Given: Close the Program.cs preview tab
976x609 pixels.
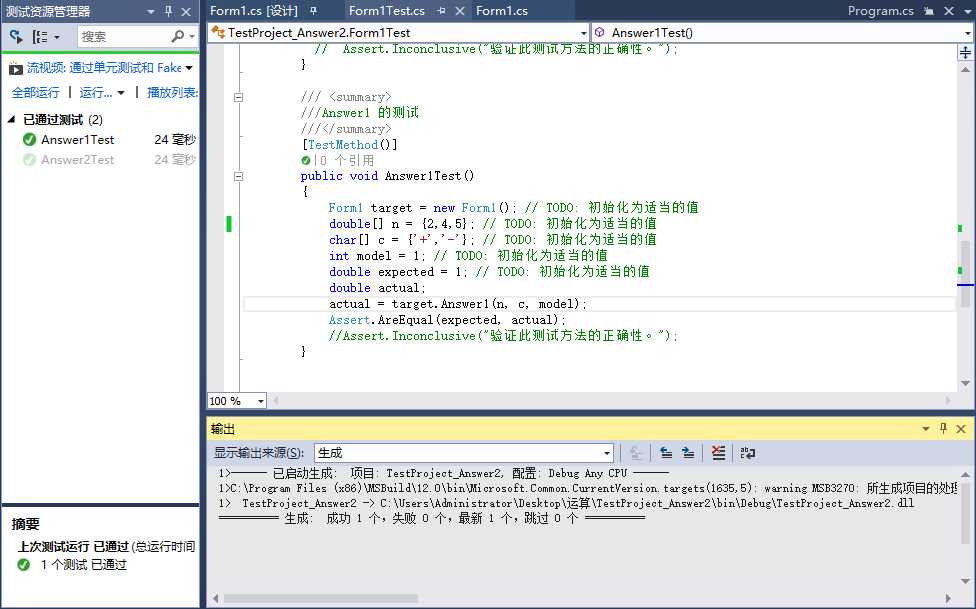Looking at the screenshot, I should (949, 11).
